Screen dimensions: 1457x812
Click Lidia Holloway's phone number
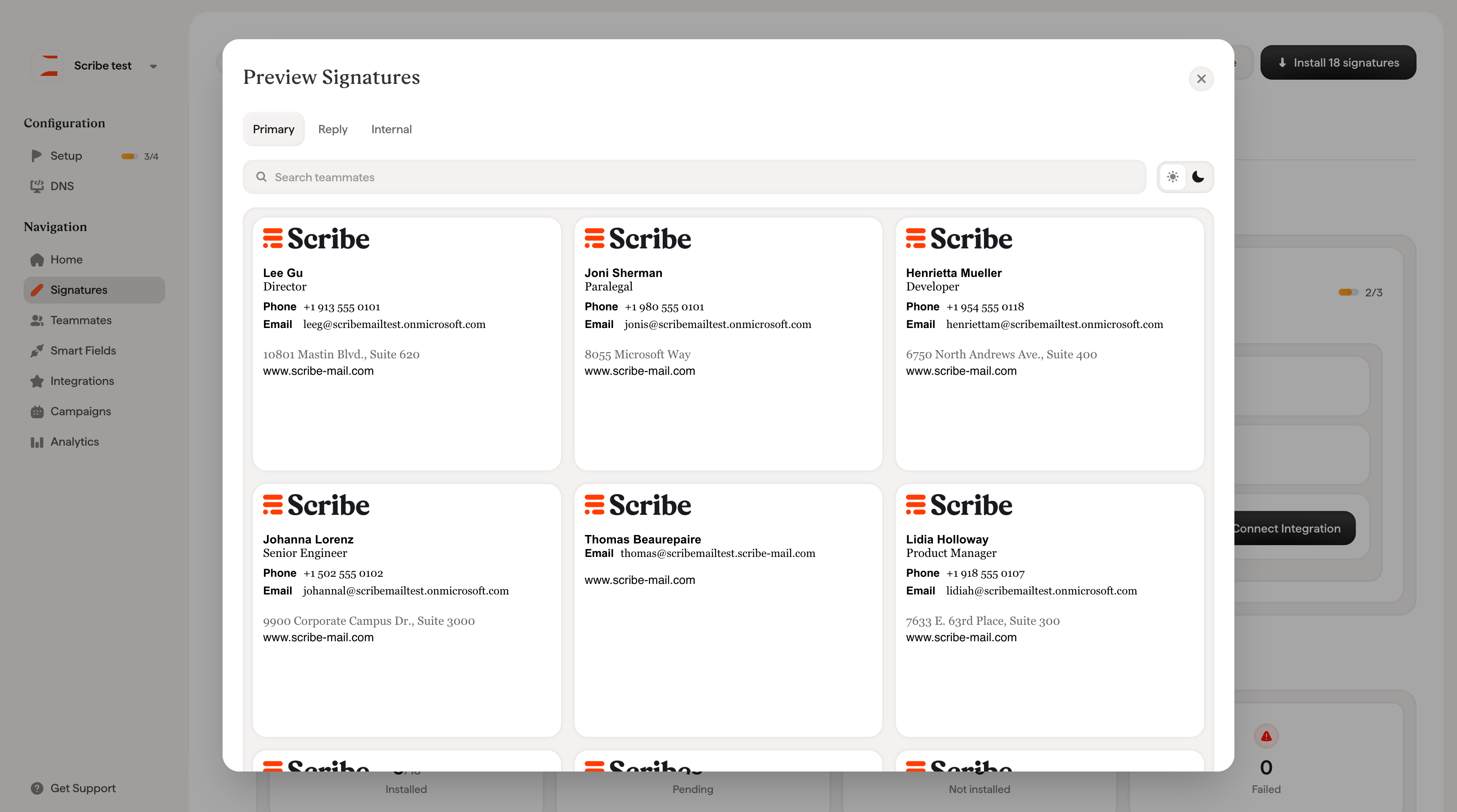click(985, 573)
